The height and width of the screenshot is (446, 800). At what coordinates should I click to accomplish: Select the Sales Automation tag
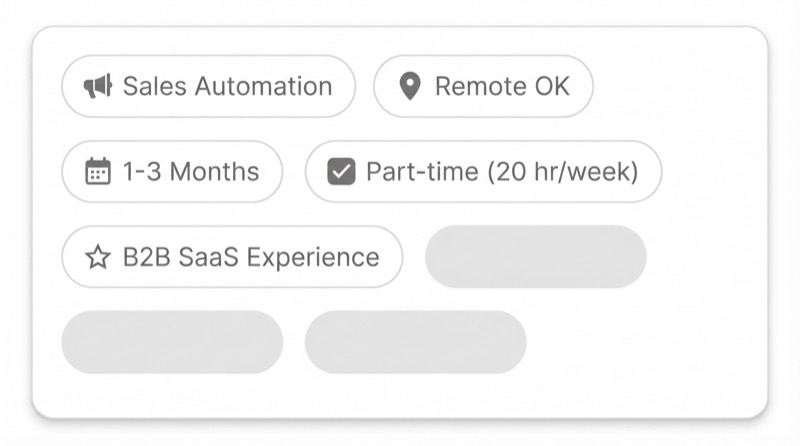[208, 87]
